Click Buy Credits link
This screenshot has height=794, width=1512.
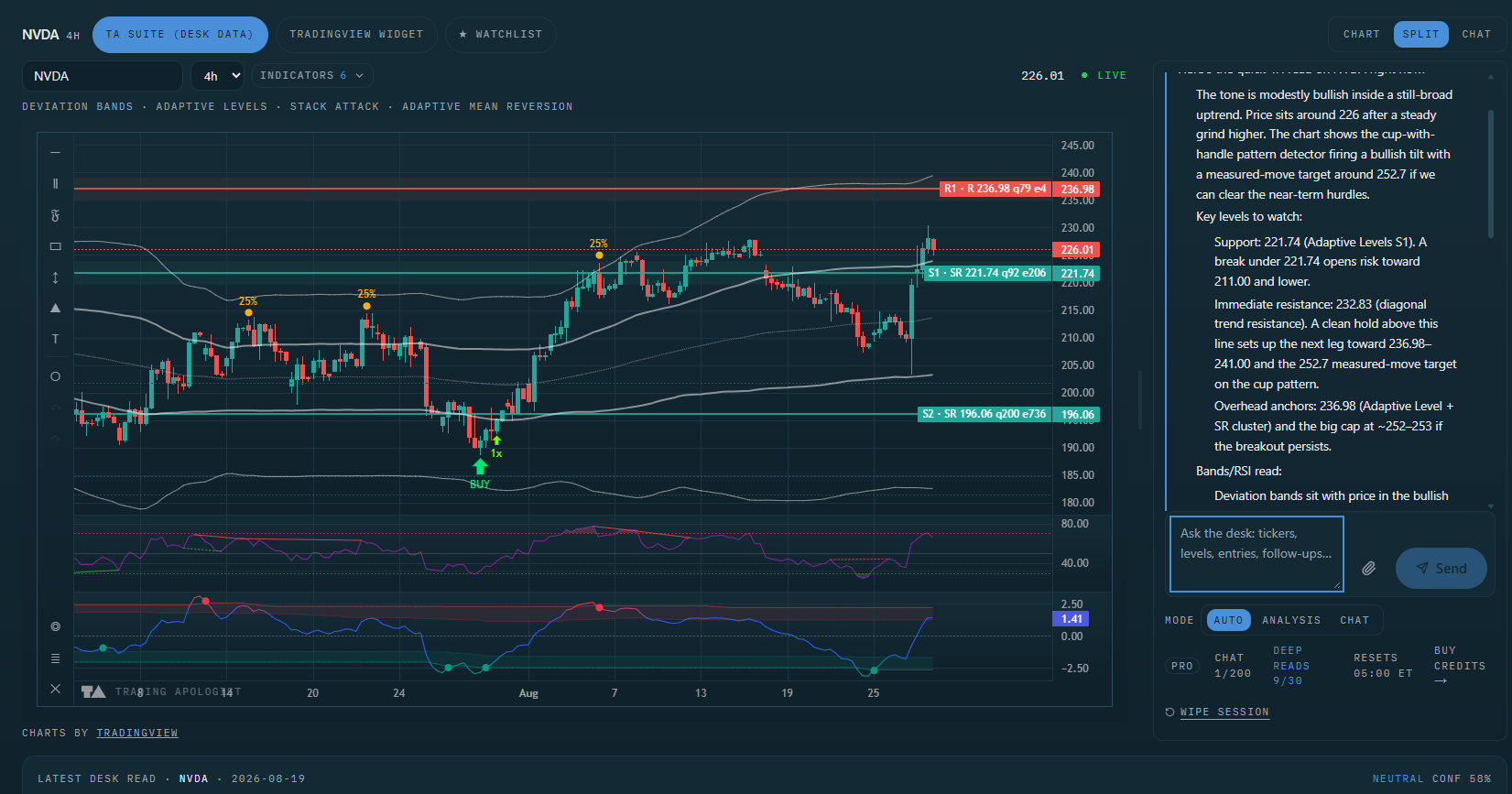pyautogui.click(x=1459, y=666)
